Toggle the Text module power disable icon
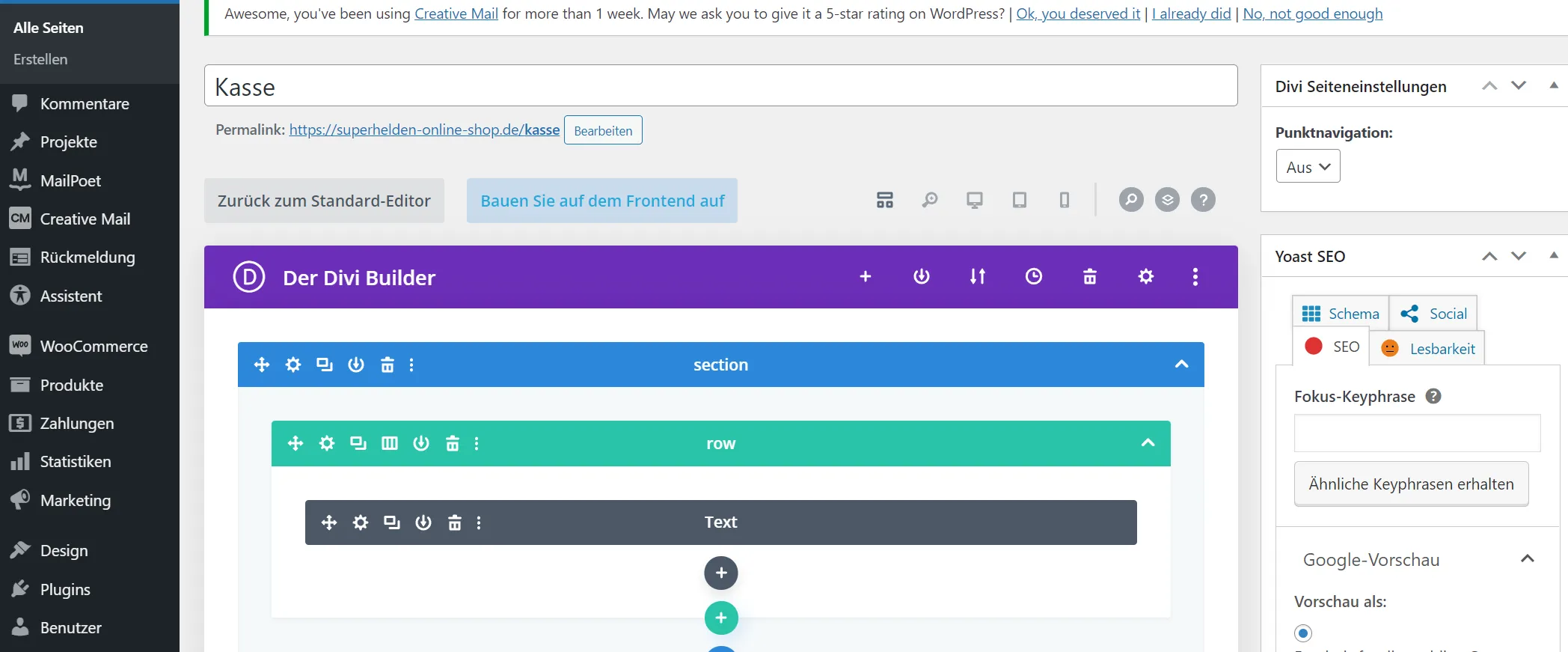The width and height of the screenshot is (1568, 652). point(423,522)
